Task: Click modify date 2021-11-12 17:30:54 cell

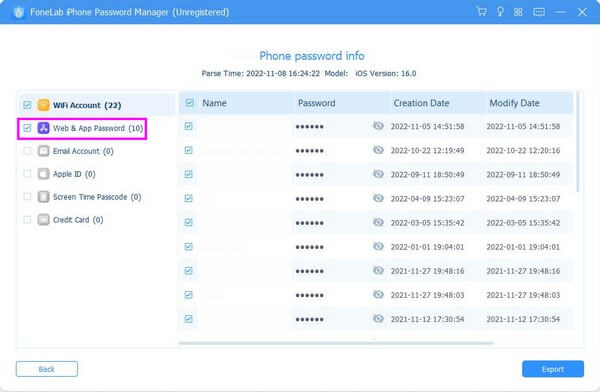Action: [523, 319]
